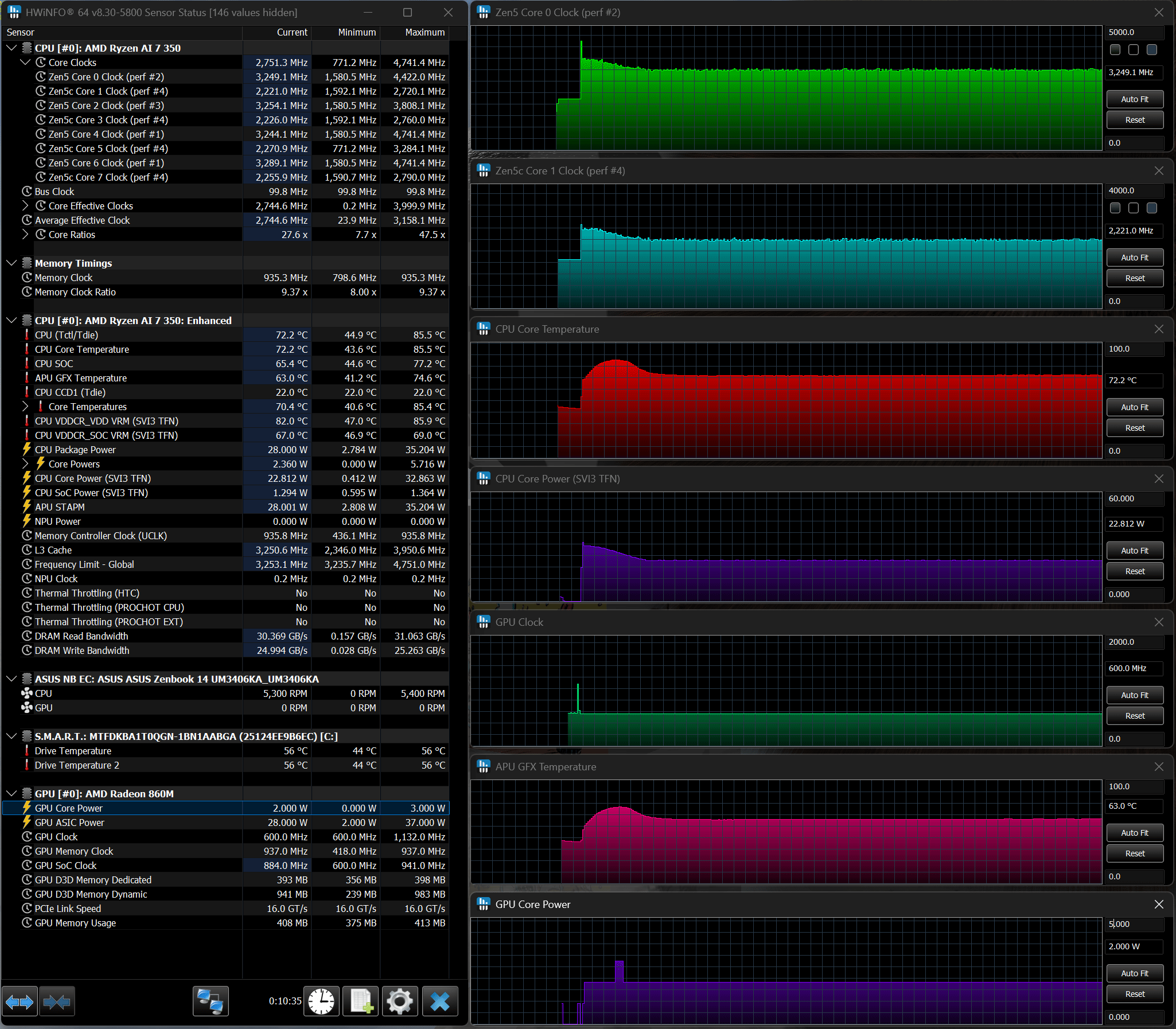Toggle second checkbox in Zen5 Core 0 graph
The height and width of the screenshot is (1029, 1176).
[1134, 49]
